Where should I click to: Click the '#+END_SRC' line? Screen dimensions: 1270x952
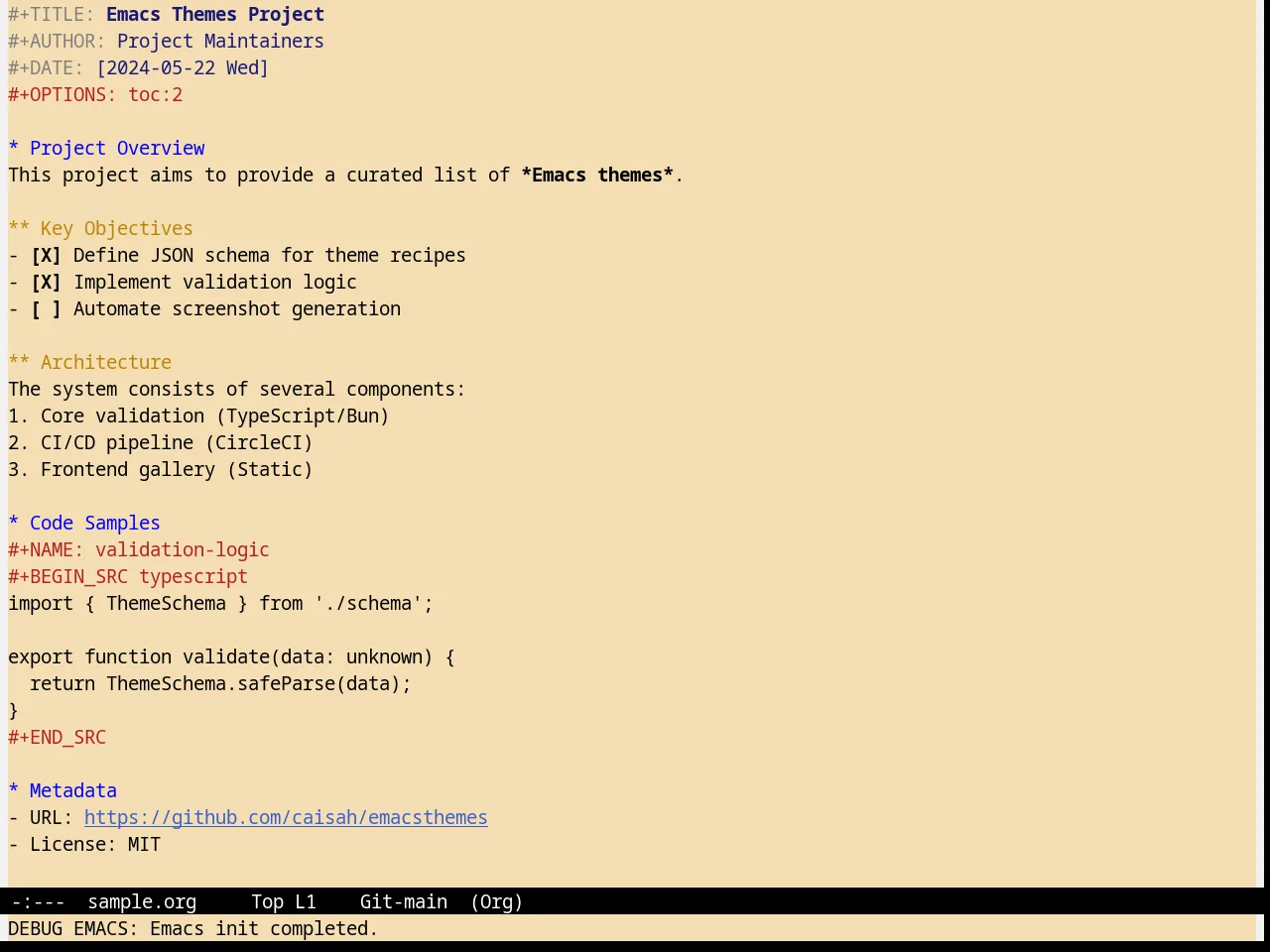coord(58,738)
